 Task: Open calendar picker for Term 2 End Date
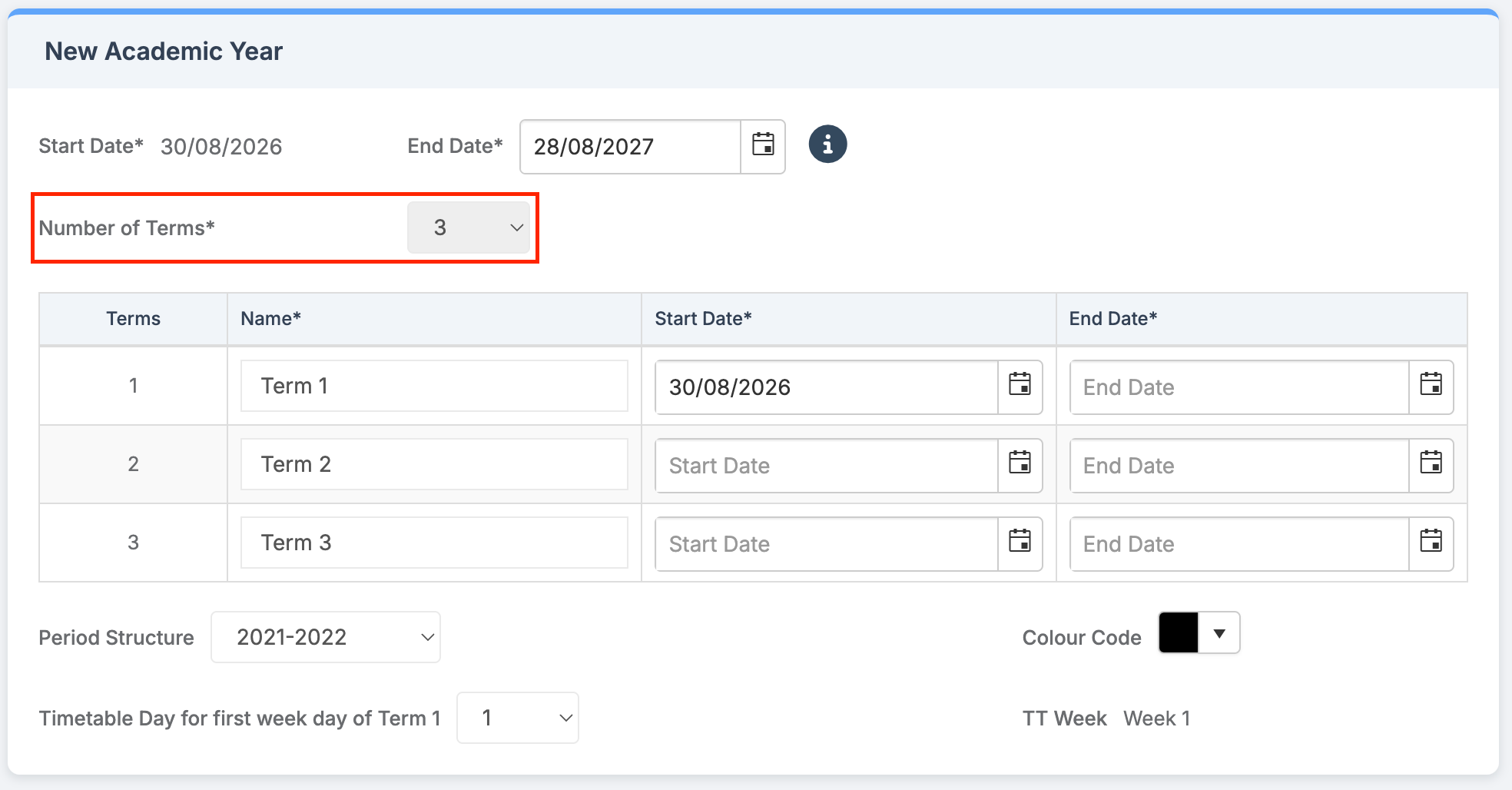(1431, 465)
